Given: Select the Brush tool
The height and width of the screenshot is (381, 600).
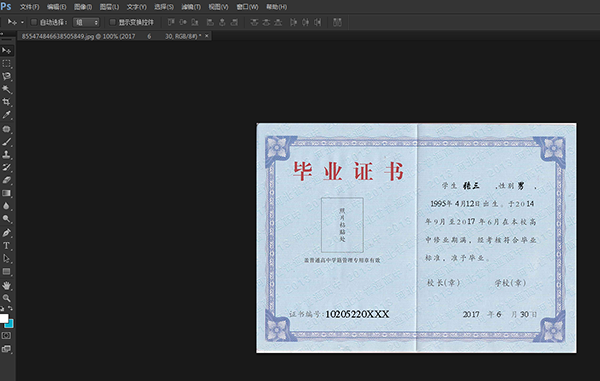Looking at the screenshot, I should click(x=7, y=142).
